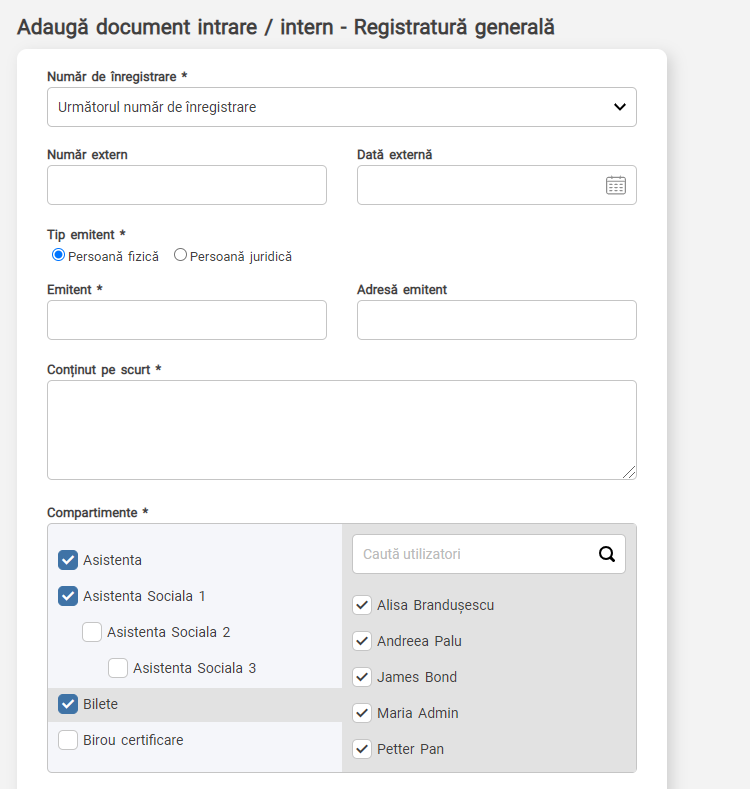750x789 pixels.
Task: Check the Asistenta Sociala 2 checkbox
Action: [x=92, y=632]
